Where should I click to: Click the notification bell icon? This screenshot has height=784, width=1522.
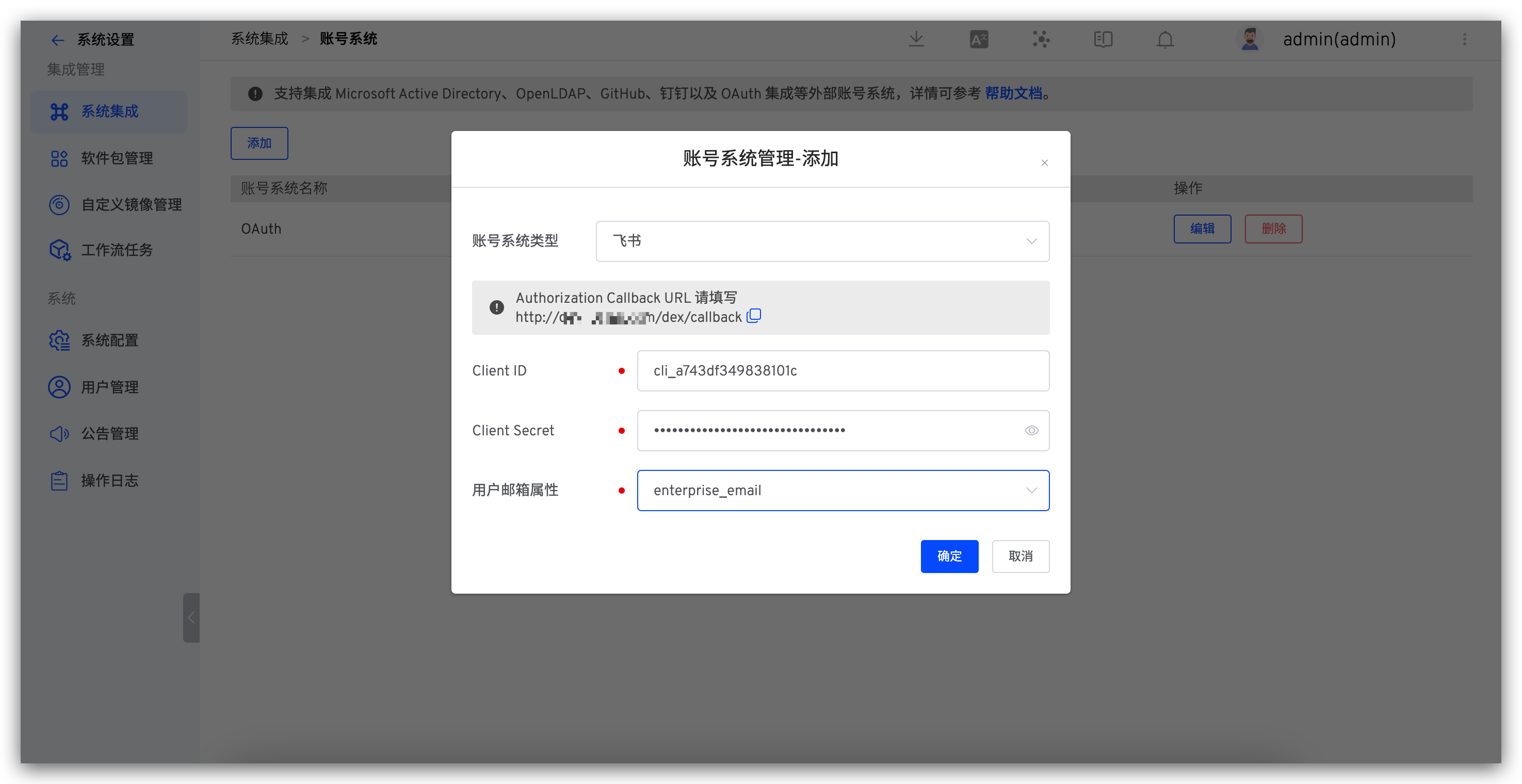(1164, 40)
